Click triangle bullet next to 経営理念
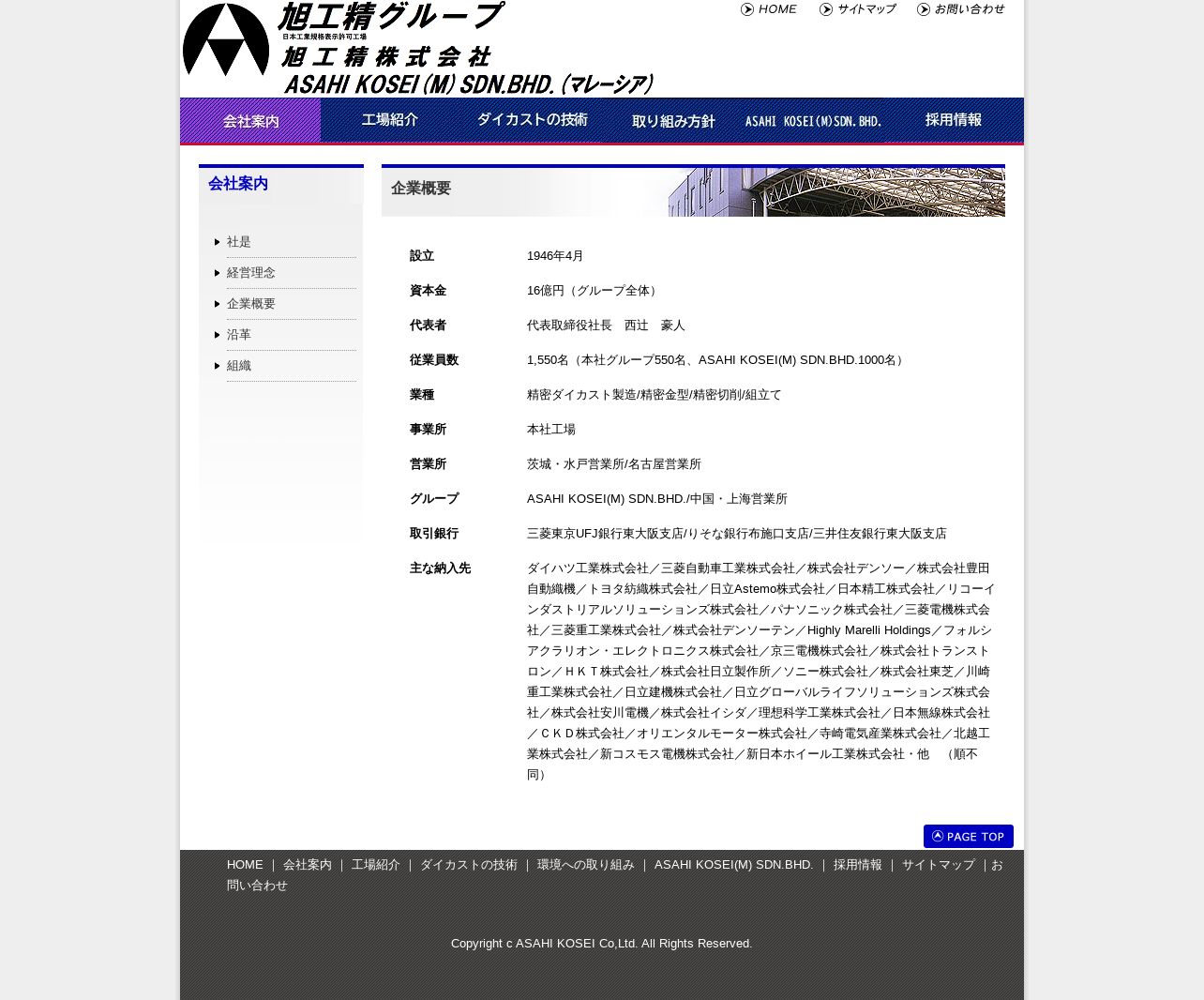The image size is (1204, 1000). click(x=218, y=273)
